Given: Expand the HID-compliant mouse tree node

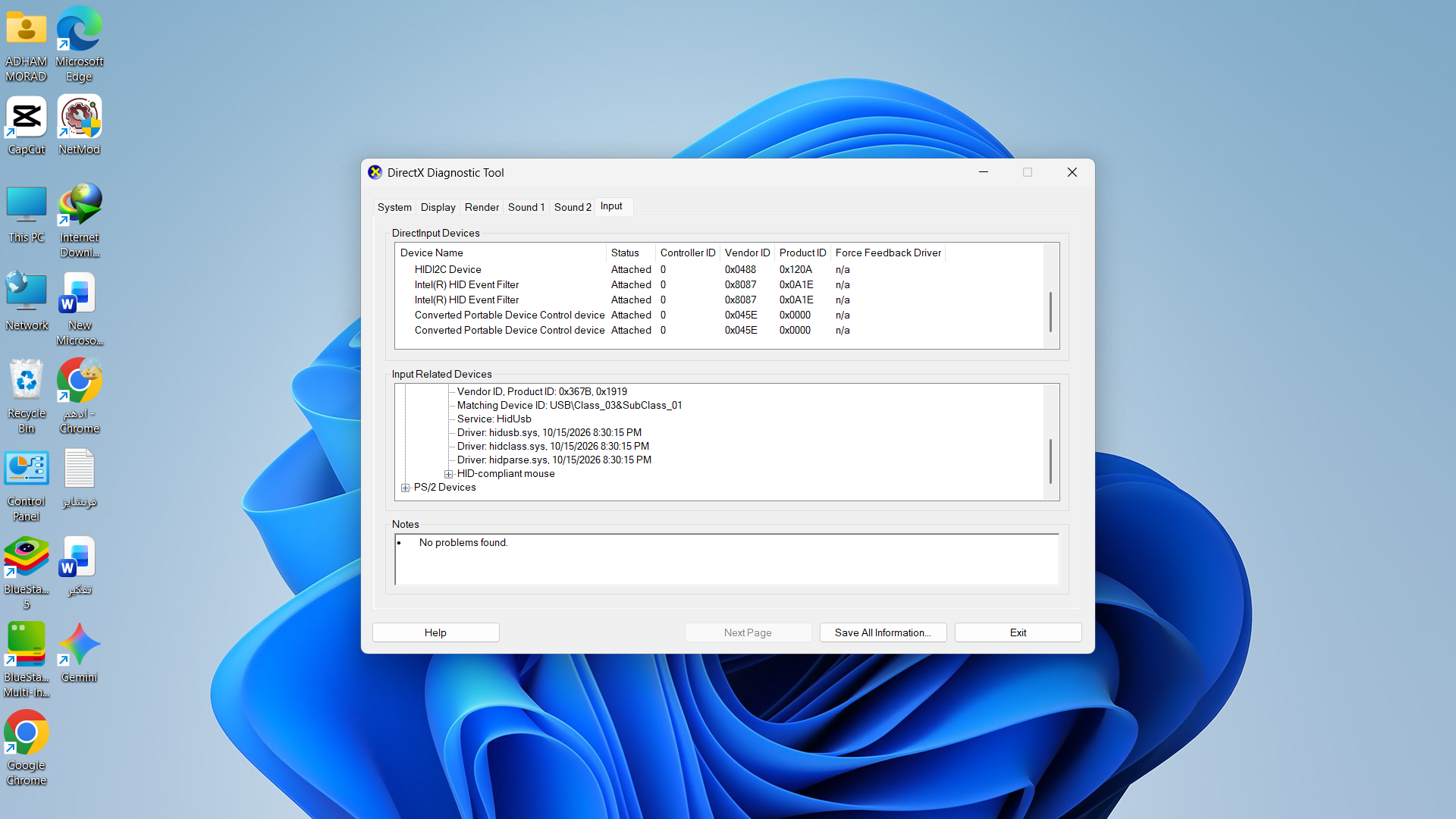Looking at the screenshot, I should pos(449,474).
